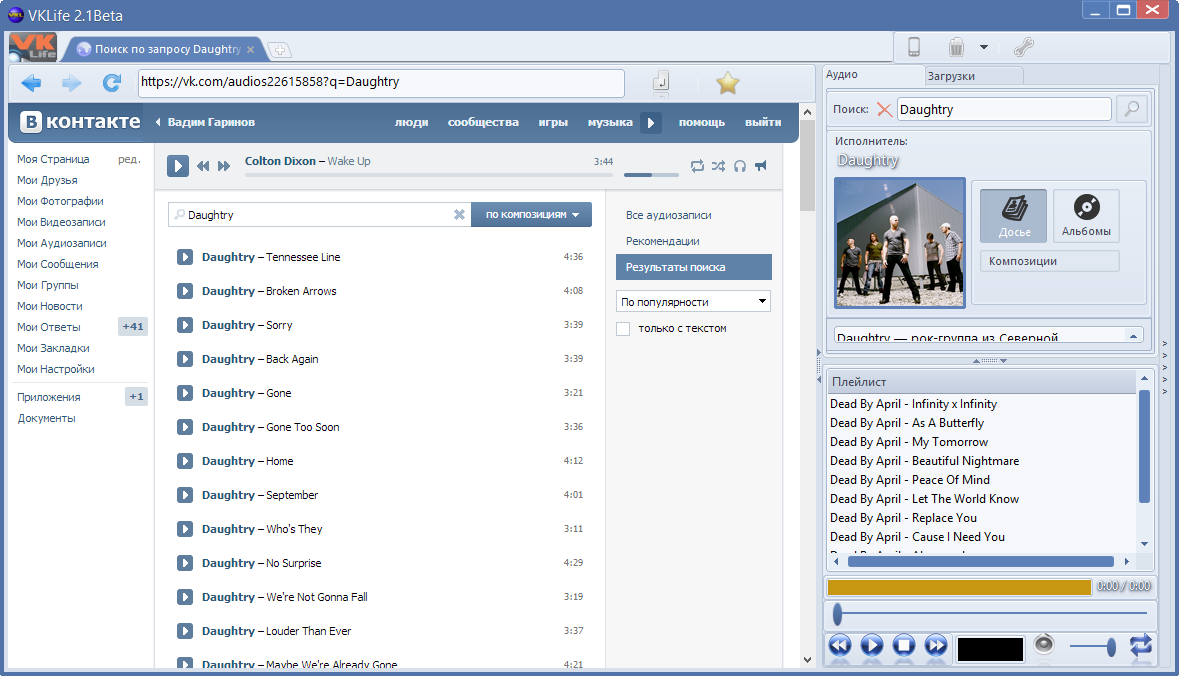Select 'Рекомендации' filter
The width and height of the screenshot is (1179, 676).
tap(662, 241)
